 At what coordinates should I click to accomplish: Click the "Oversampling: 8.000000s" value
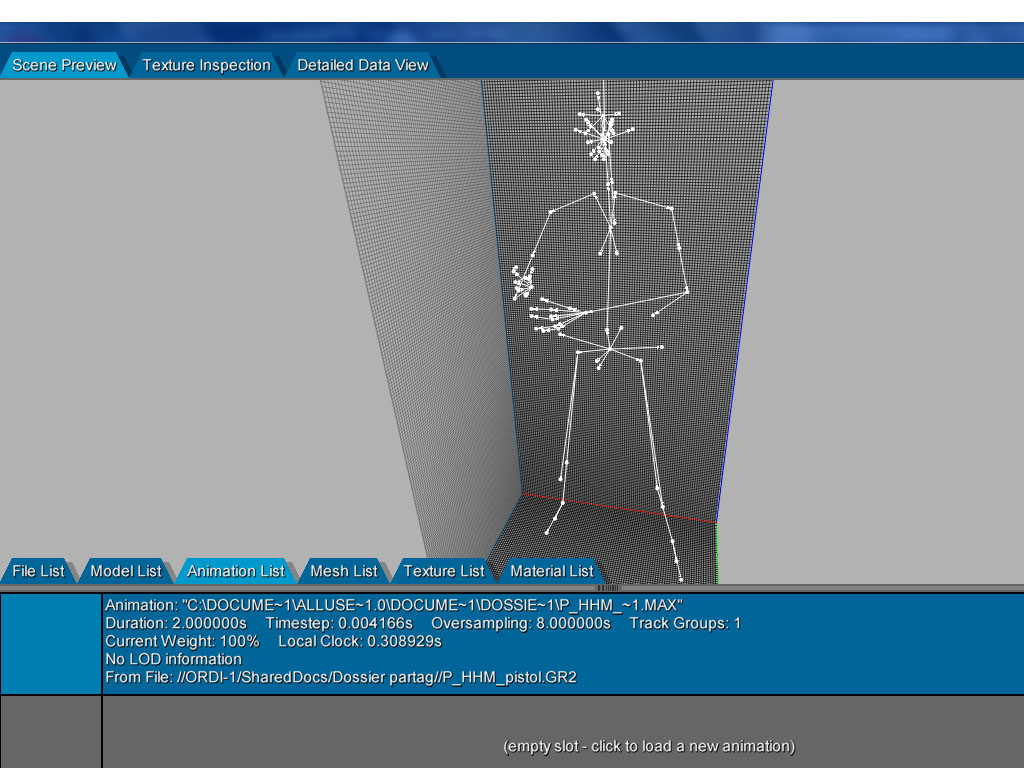520,624
